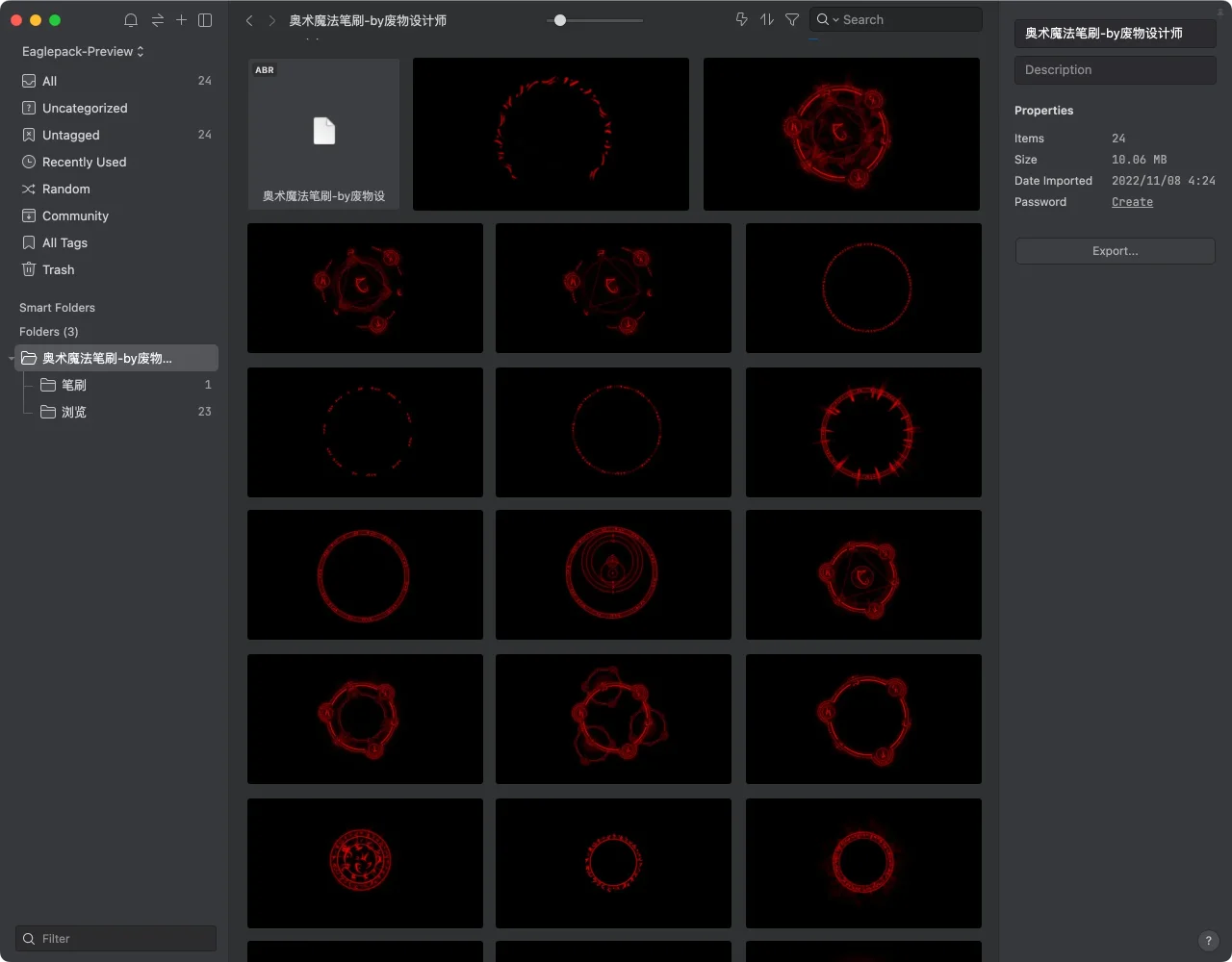
Task: Select the concentric circles thumbnail
Action: click(613, 574)
